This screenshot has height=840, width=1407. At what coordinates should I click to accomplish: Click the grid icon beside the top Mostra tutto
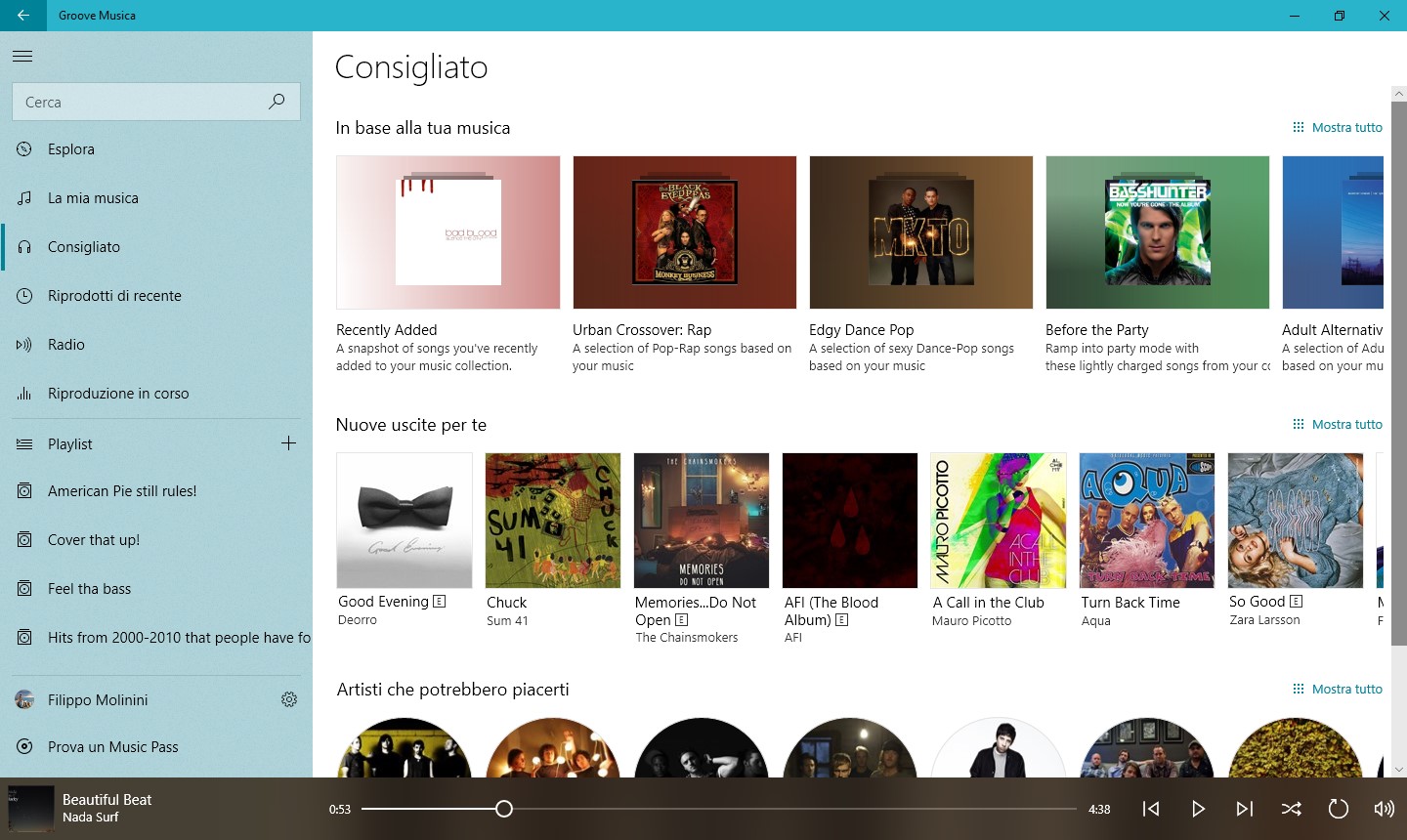pos(1299,128)
